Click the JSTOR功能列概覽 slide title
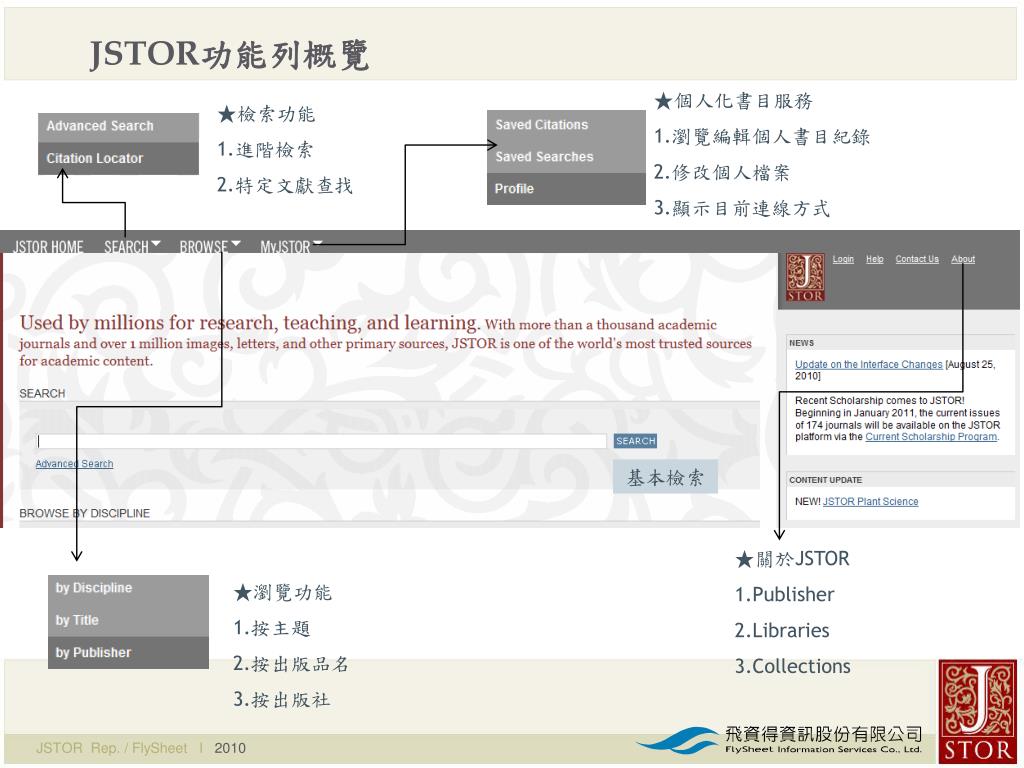 (x=229, y=54)
